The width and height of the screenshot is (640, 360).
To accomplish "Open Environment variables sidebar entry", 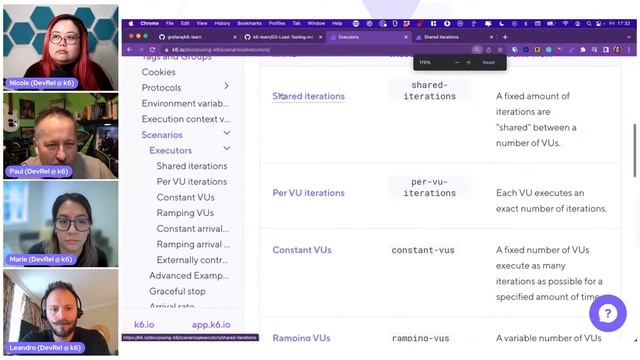I will tap(185, 104).
